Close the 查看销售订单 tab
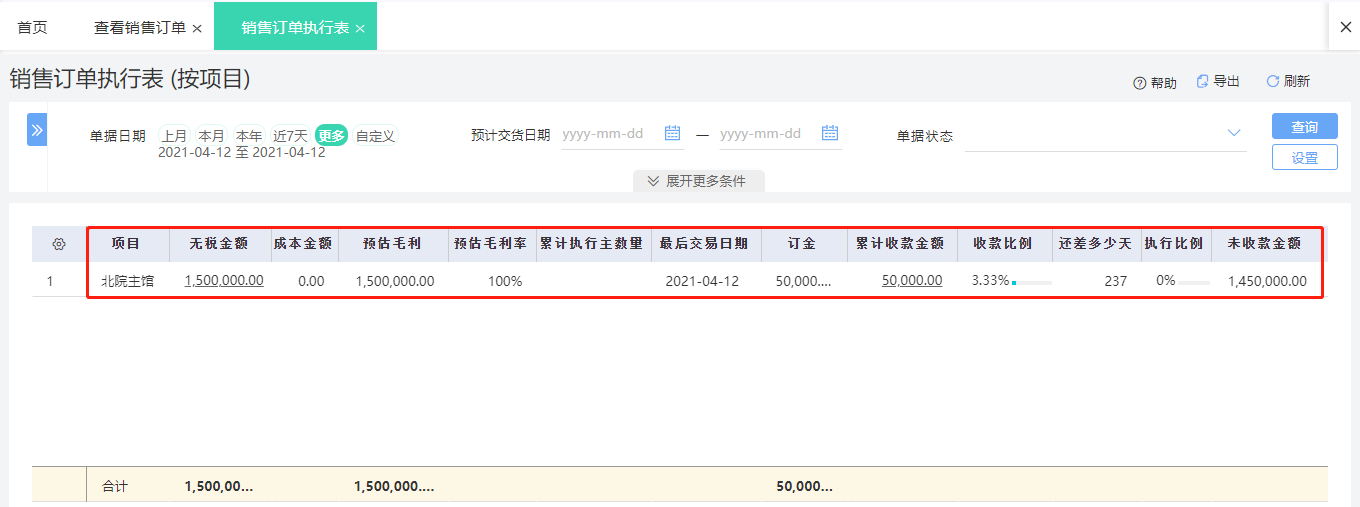This screenshot has width=1360, height=507. tap(197, 28)
